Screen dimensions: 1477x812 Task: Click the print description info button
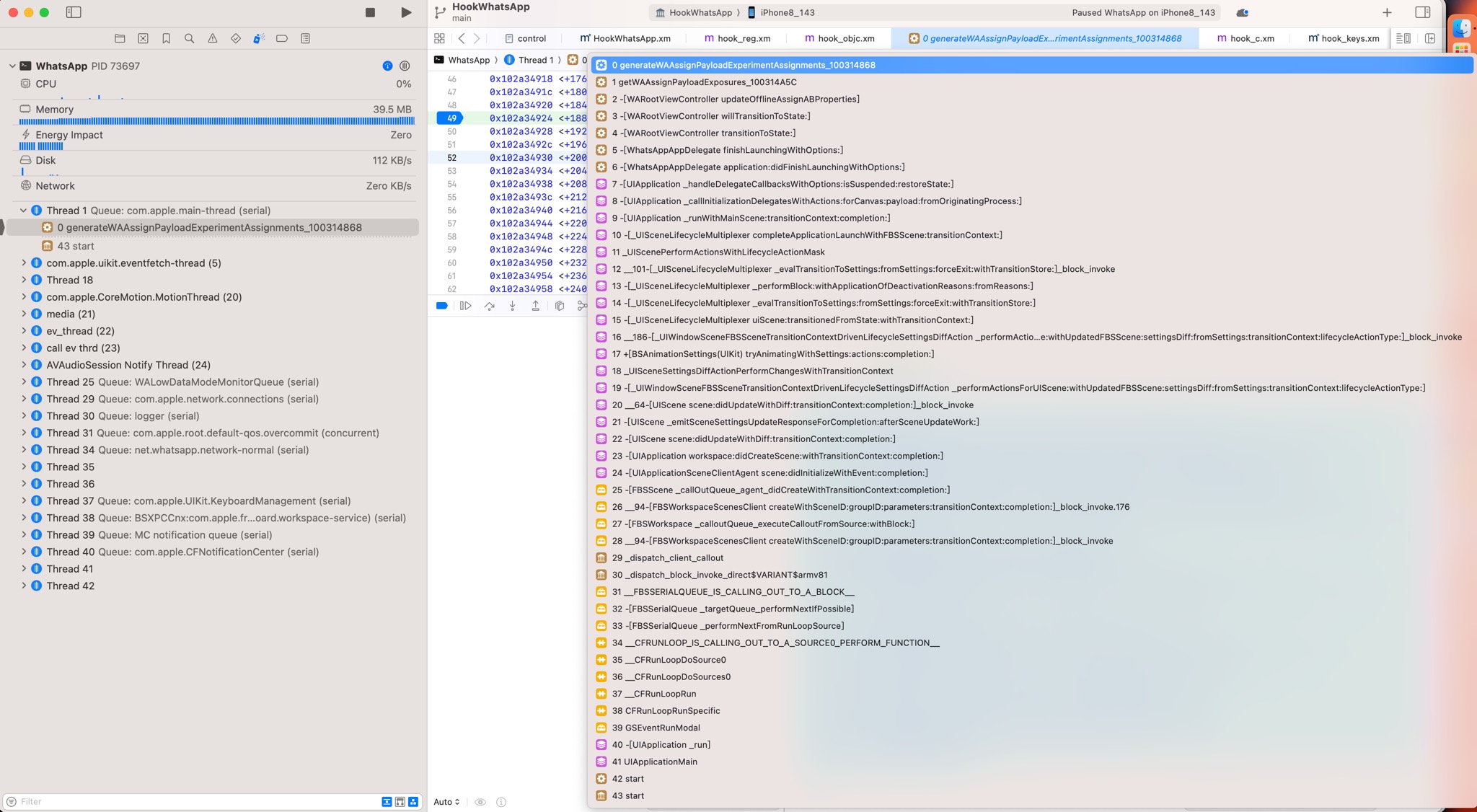pyautogui.click(x=501, y=802)
